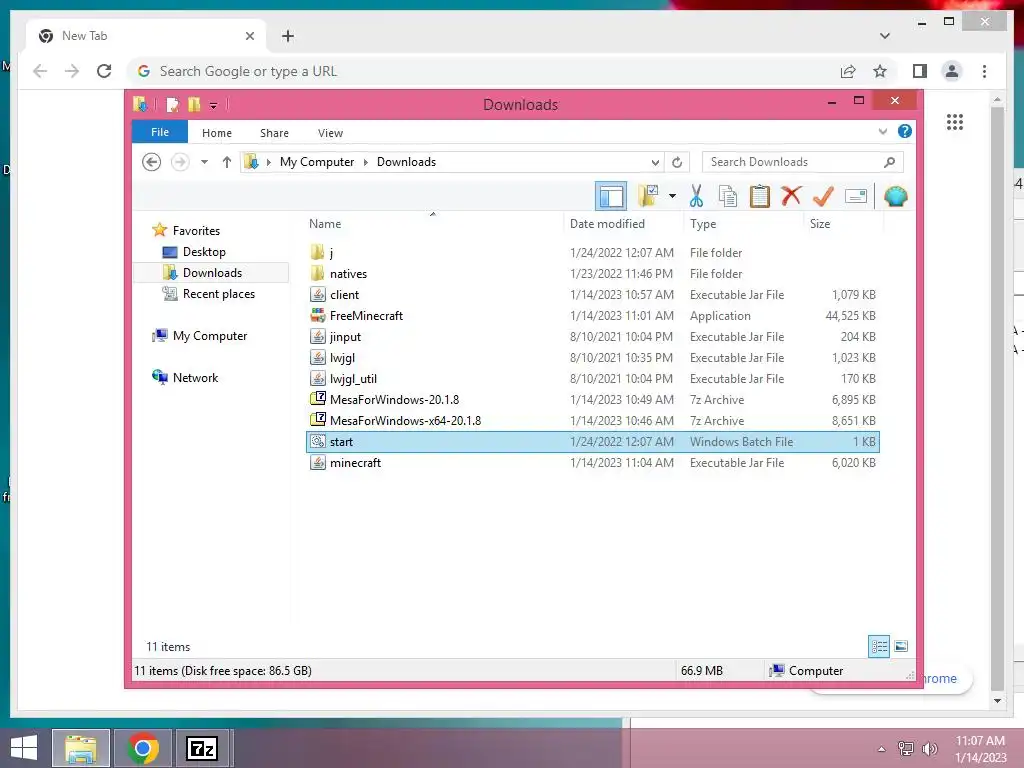1024x768 pixels.
Task: Open the Home ribbon tab
Action: (x=217, y=133)
